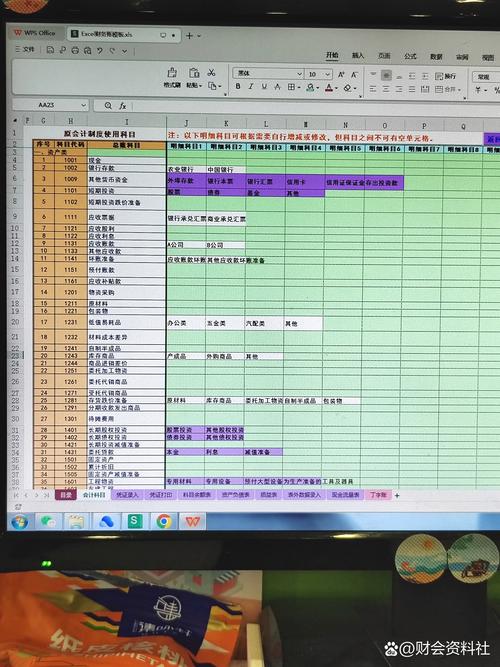Toggle Underline formatting
The image size is (500, 667).
(x=264, y=87)
